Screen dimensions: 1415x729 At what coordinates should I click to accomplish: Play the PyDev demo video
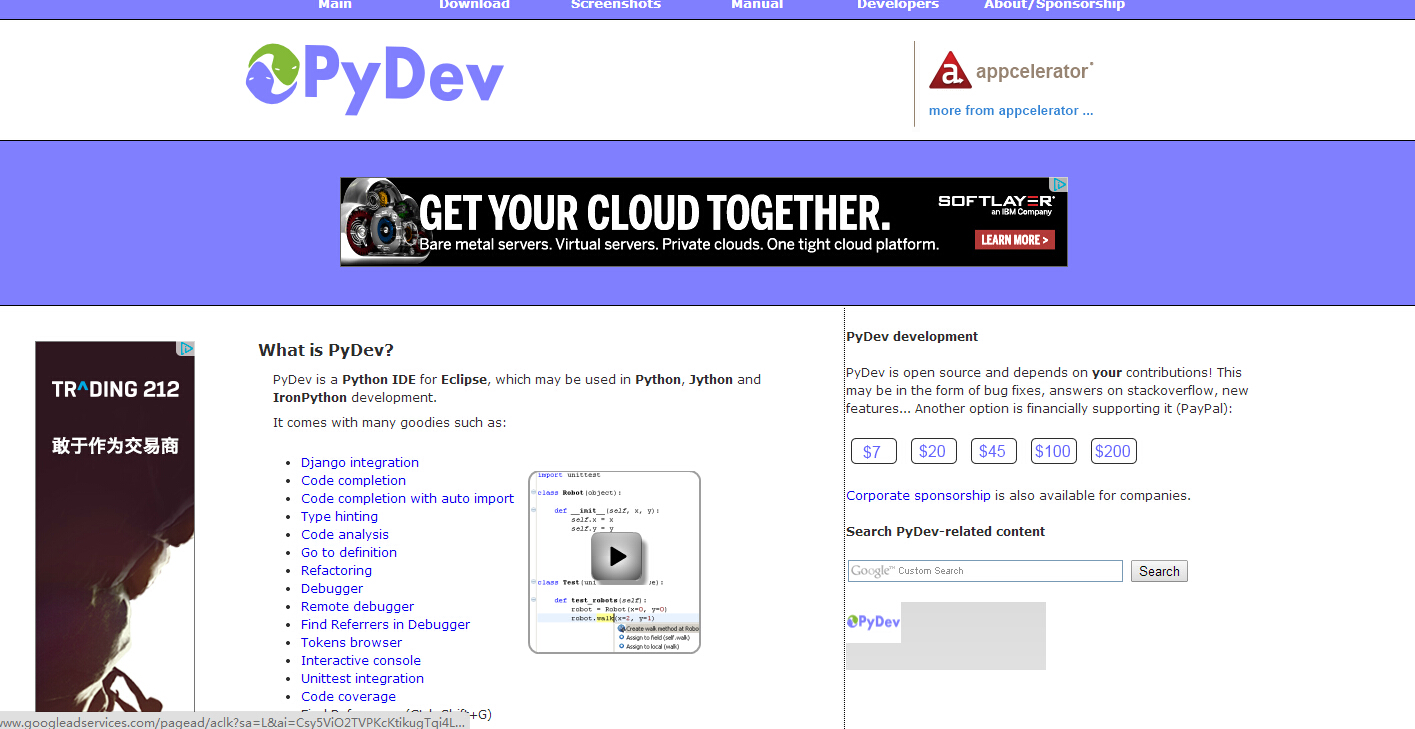coord(616,556)
